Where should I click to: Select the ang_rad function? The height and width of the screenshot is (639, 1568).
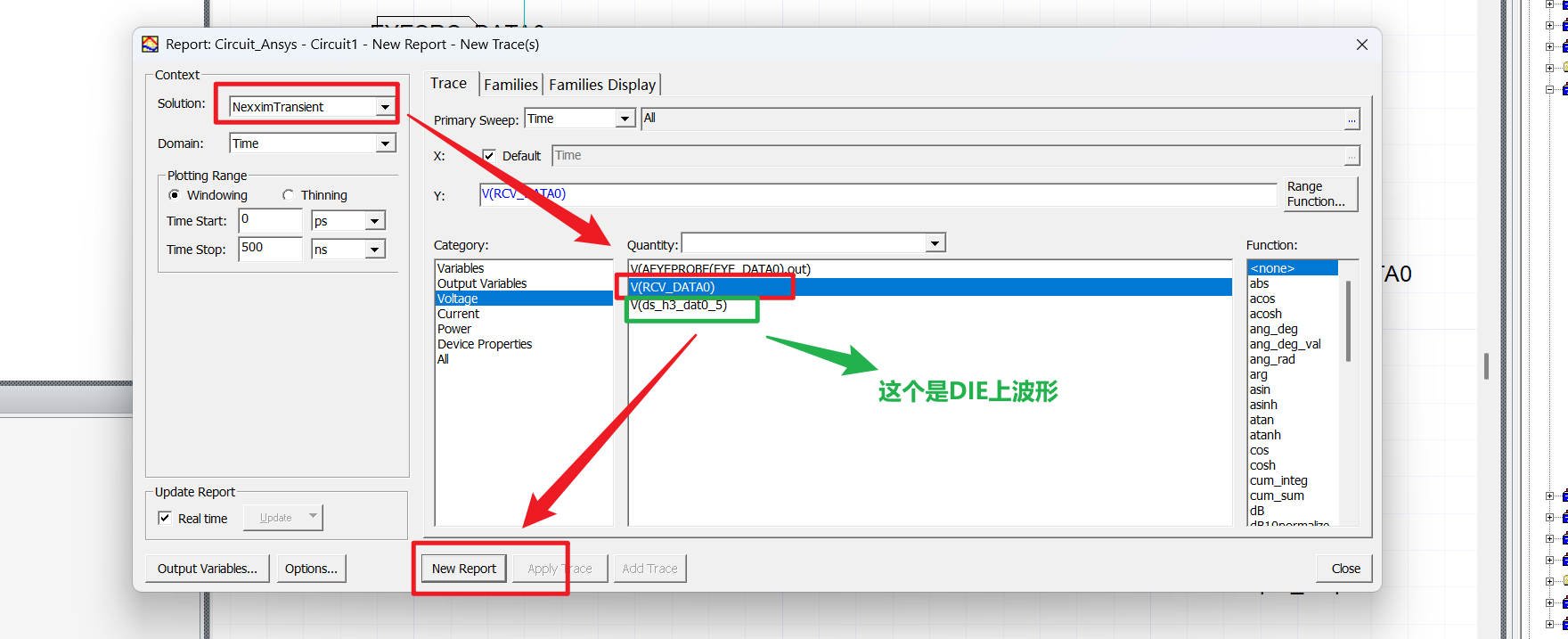pos(1292,359)
